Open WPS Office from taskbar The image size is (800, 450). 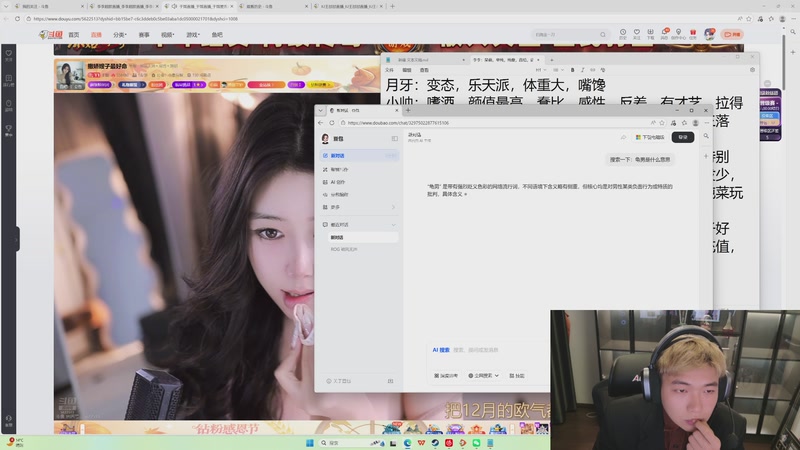coord(421,443)
